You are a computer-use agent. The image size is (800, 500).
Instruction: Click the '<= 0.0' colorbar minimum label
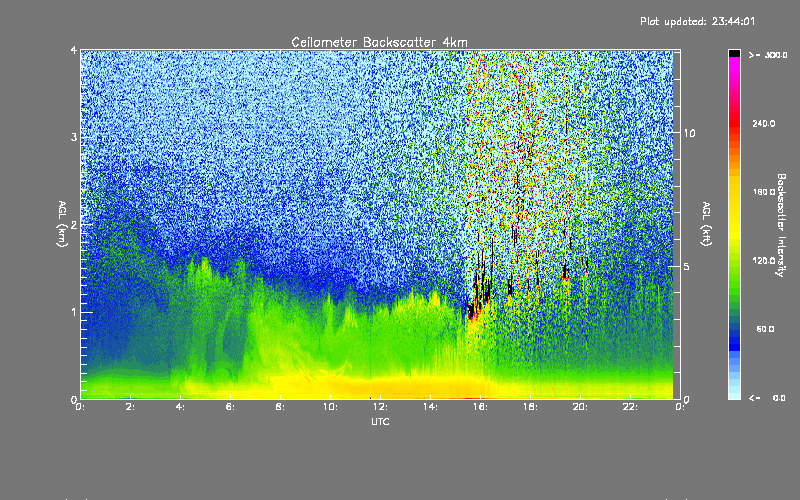[767, 398]
